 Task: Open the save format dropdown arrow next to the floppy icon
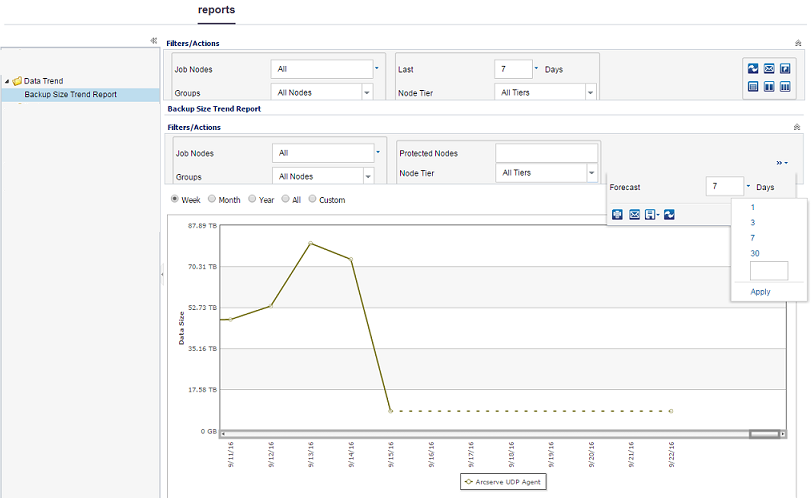click(658, 215)
